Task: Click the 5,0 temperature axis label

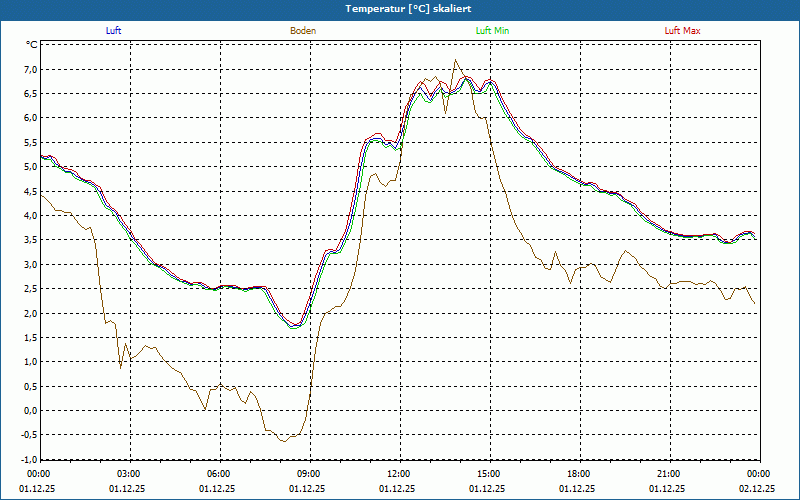Action: tap(30, 167)
